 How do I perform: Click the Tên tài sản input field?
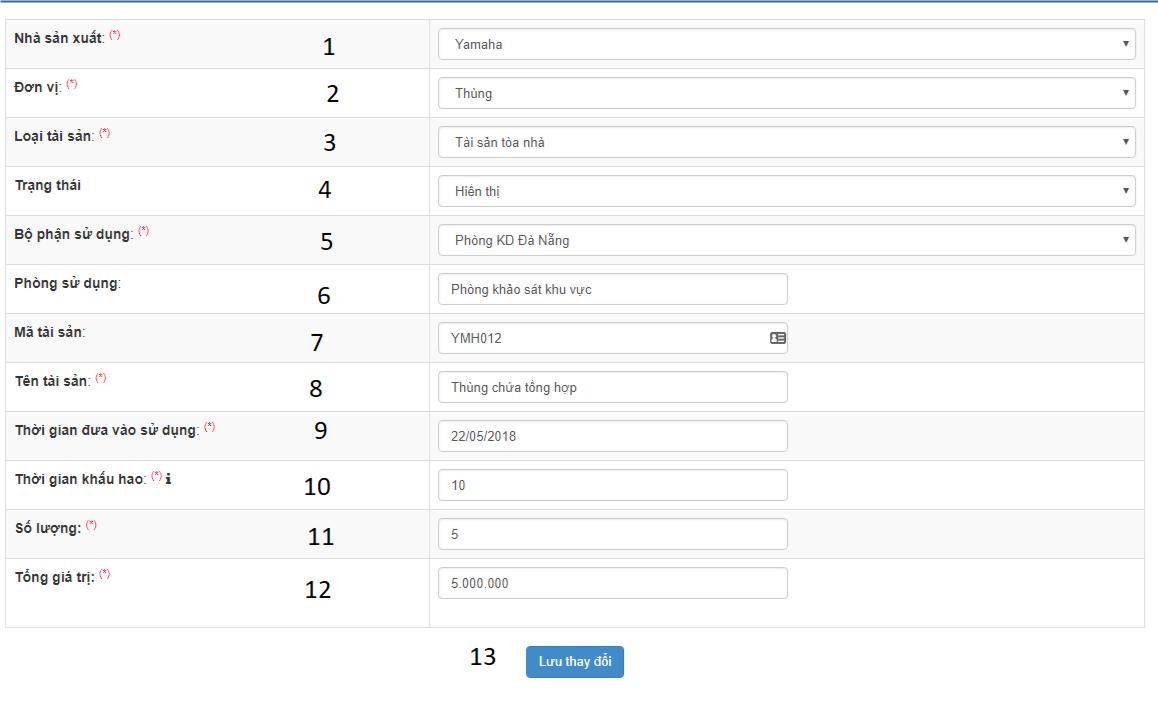(x=612, y=387)
